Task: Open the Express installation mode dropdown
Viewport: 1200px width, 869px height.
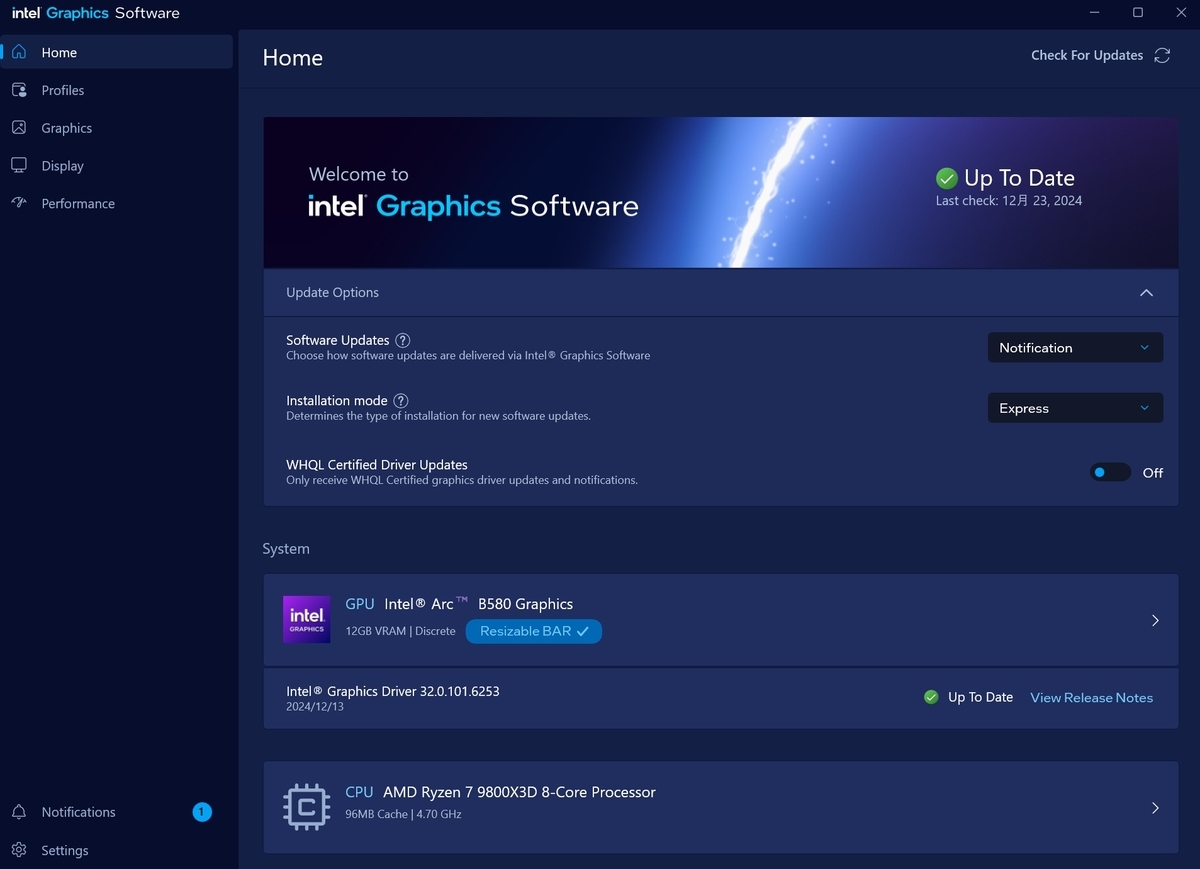Action: pyautogui.click(x=1075, y=408)
